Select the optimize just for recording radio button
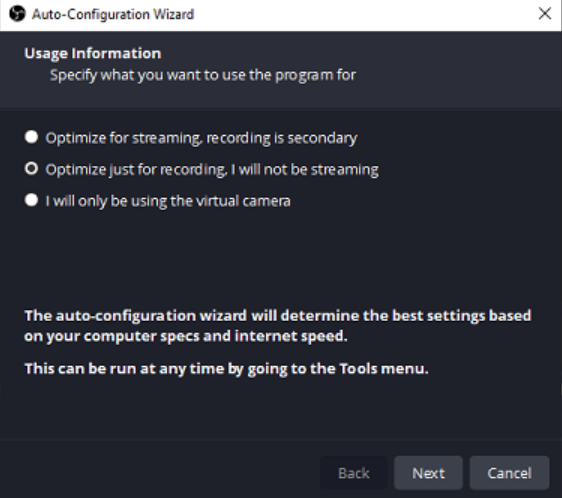 click(x=32, y=169)
